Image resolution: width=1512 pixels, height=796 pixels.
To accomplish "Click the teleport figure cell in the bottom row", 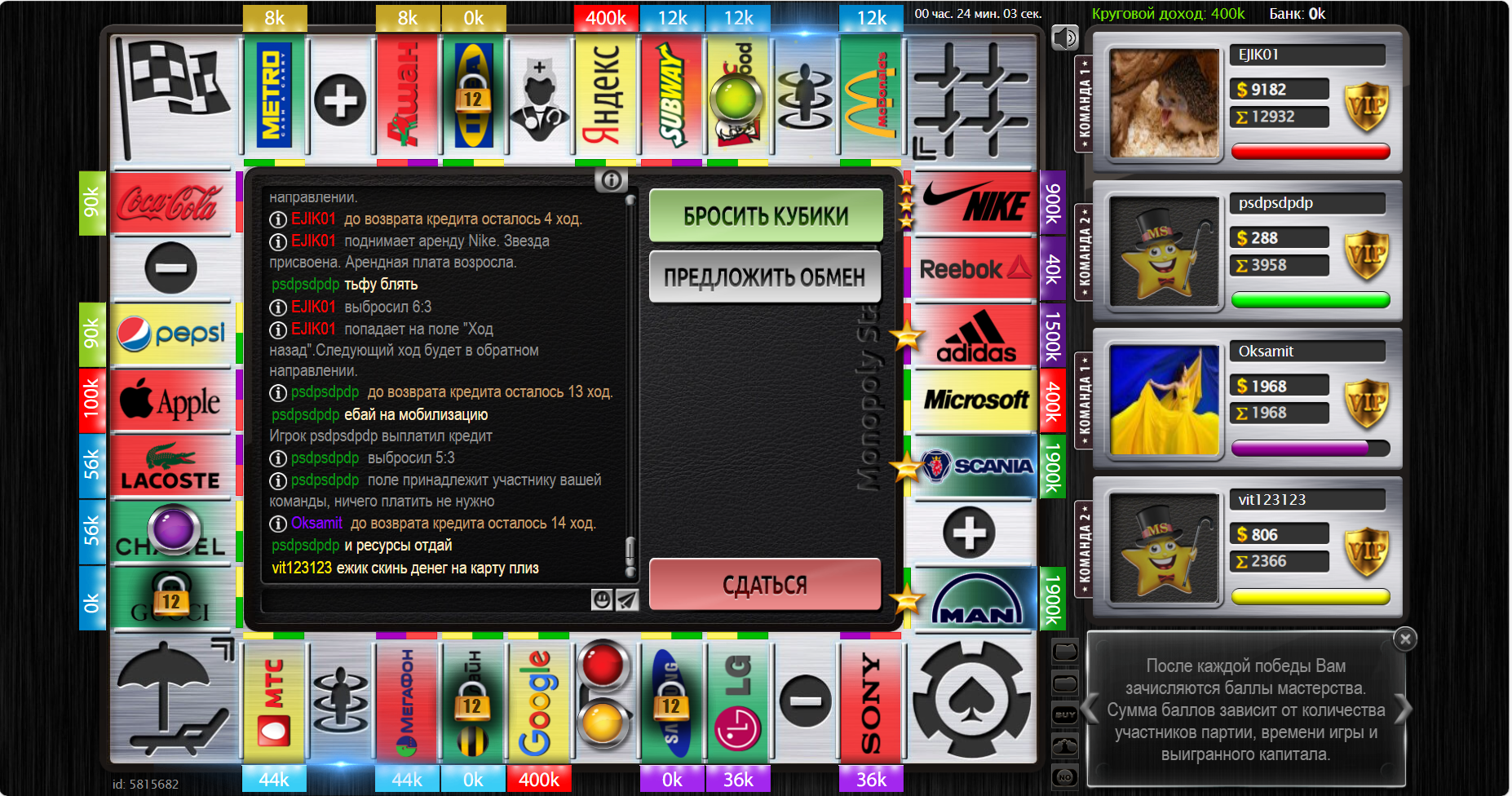I will point(340,701).
